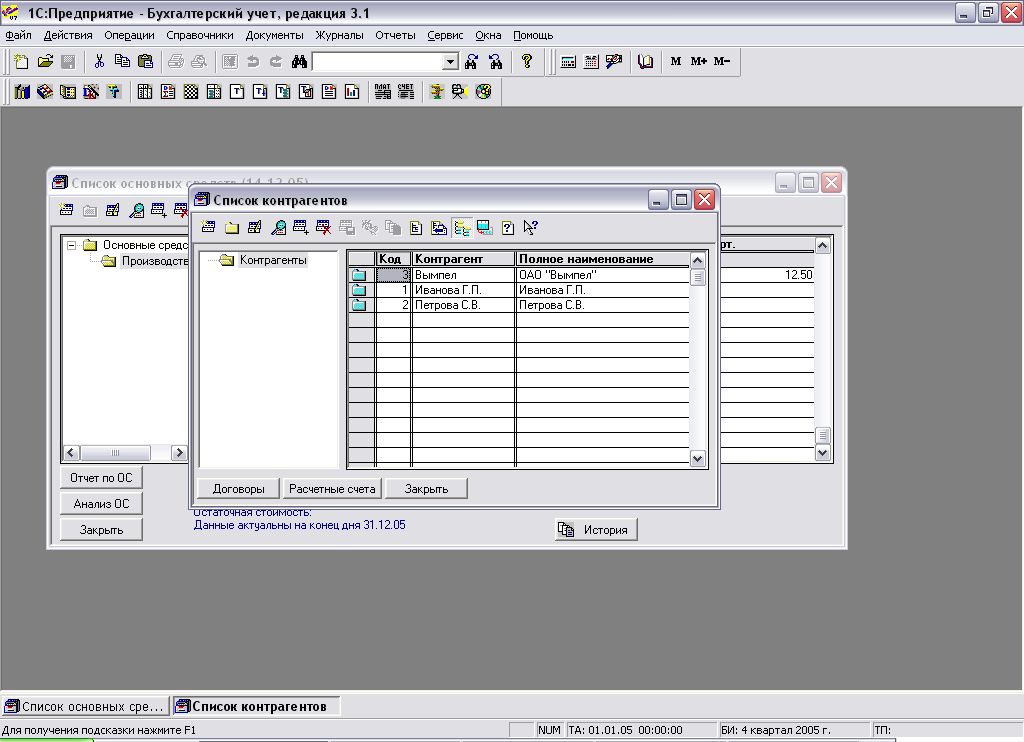Click the M+ memory button
Screen dimensions: 1024x742
click(698, 62)
